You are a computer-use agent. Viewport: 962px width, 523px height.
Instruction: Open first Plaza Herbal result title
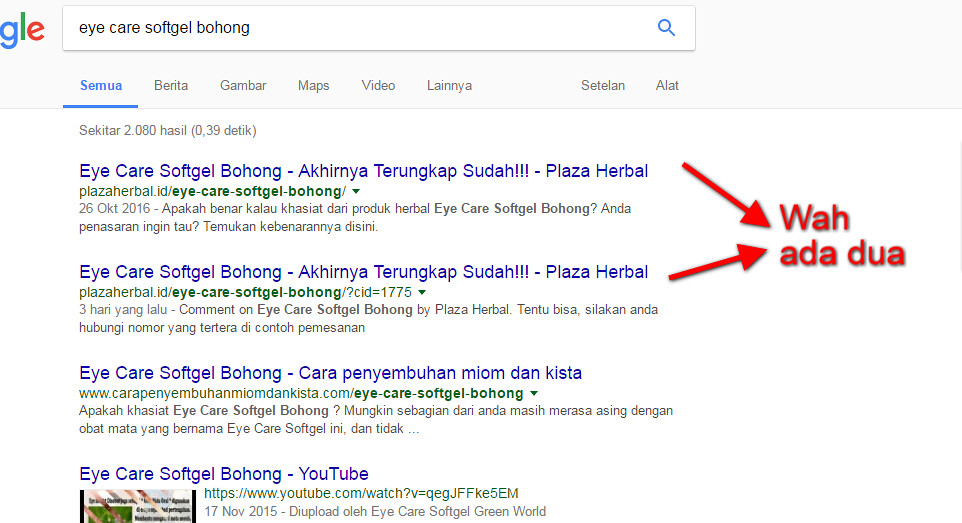[363, 171]
